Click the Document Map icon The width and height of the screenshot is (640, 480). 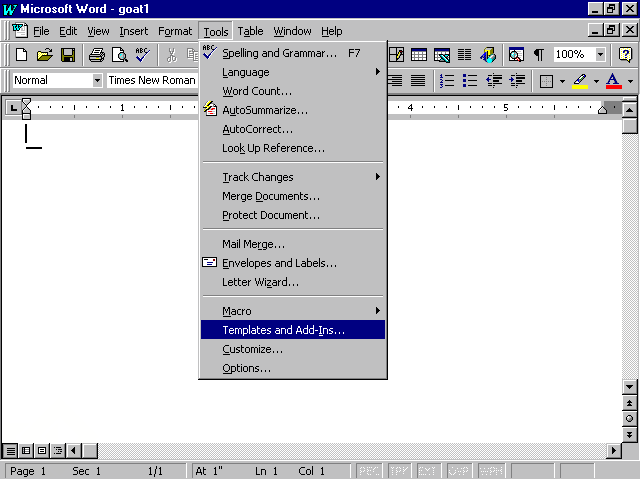(516, 54)
